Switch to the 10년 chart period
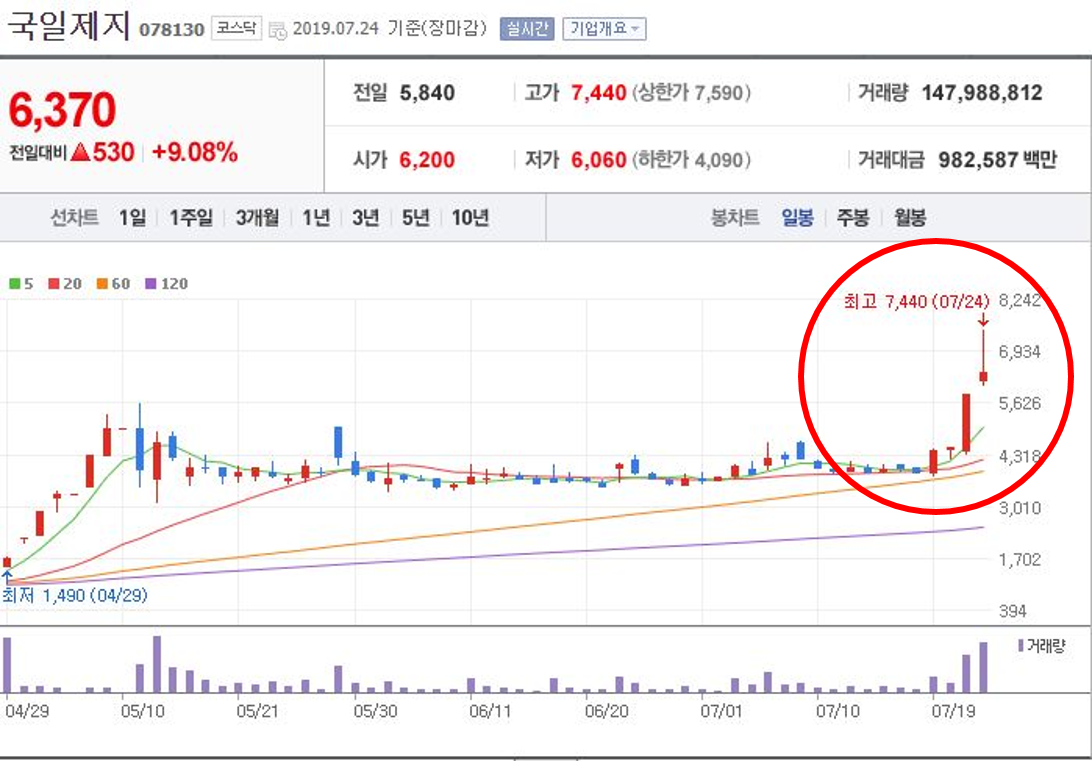The height and width of the screenshot is (761, 1092). 470,218
